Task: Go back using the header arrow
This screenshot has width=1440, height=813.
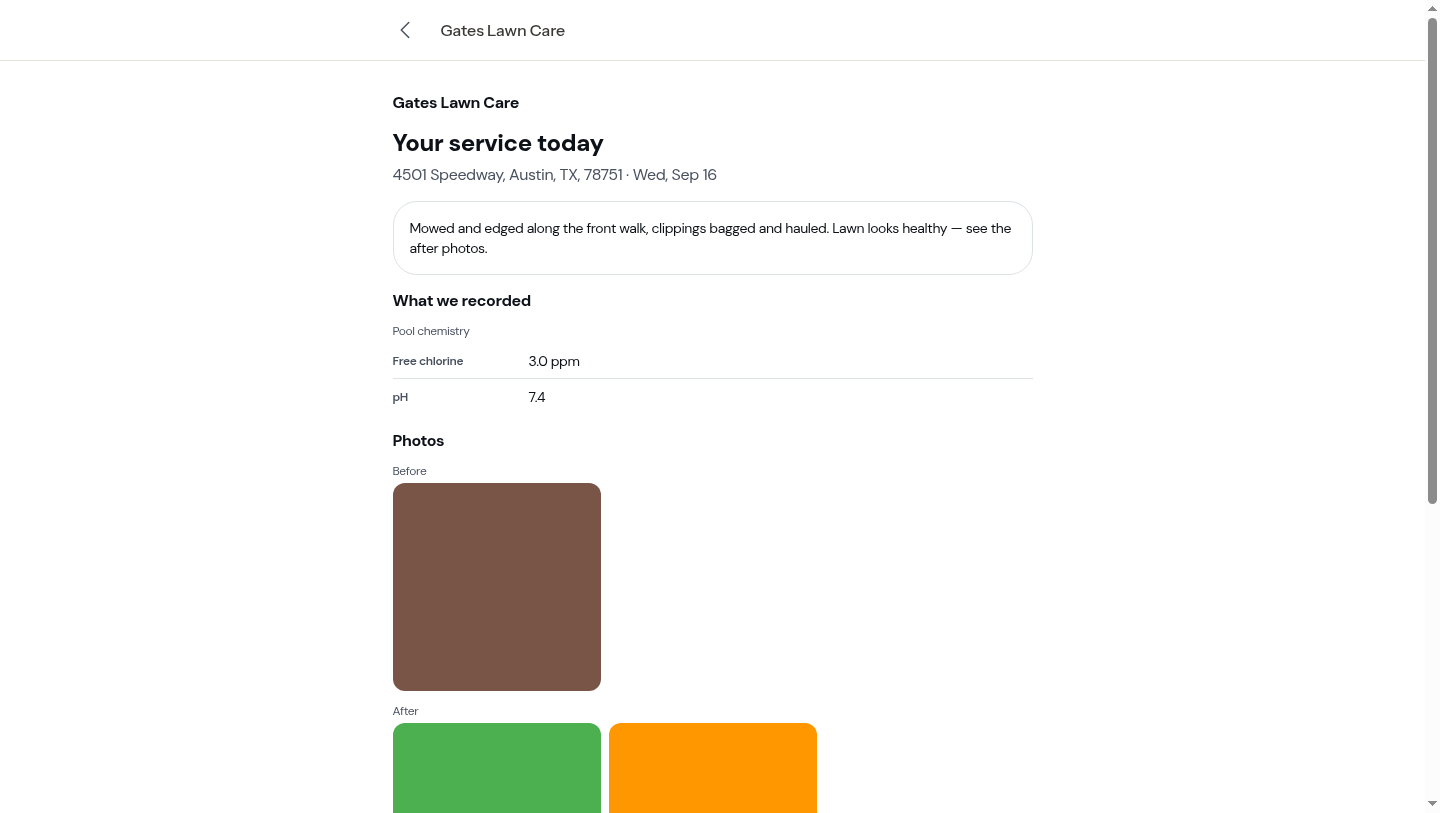Action: tap(405, 30)
